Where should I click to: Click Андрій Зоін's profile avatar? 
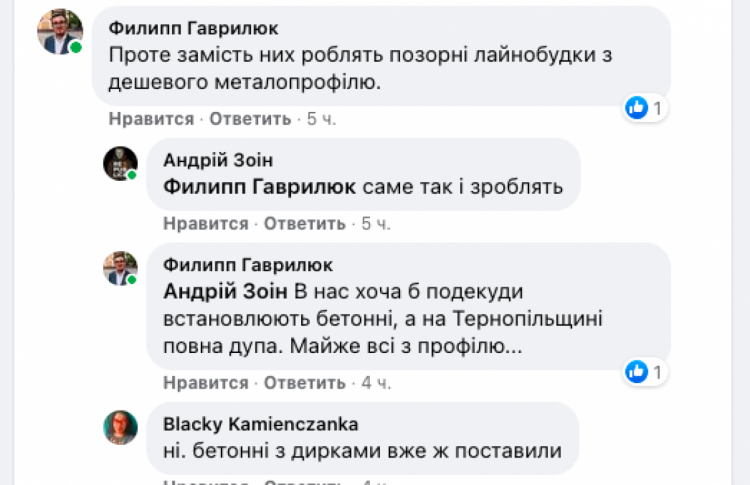[120, 163]
